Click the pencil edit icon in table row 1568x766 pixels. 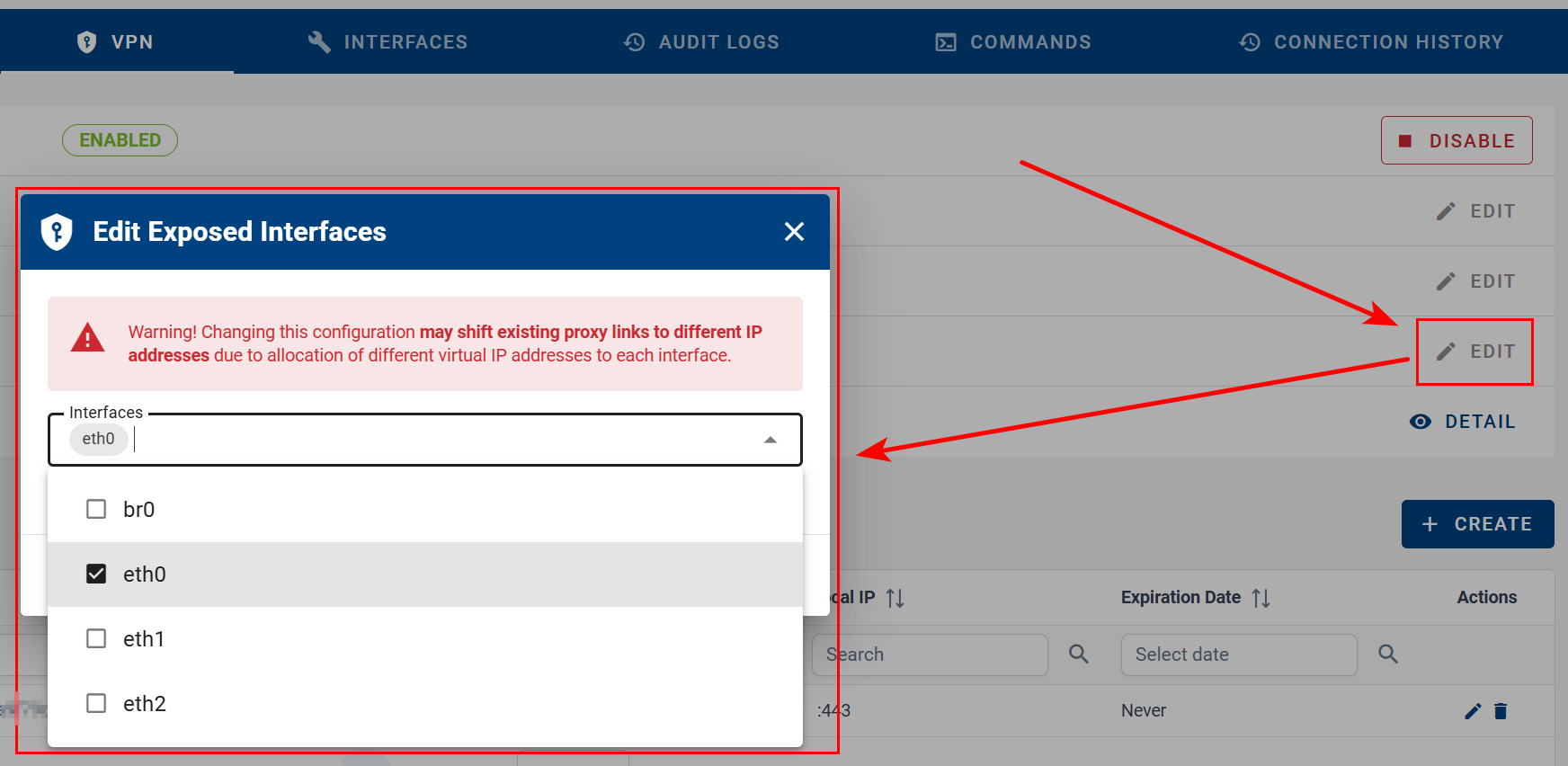(x=1473, y=711)
